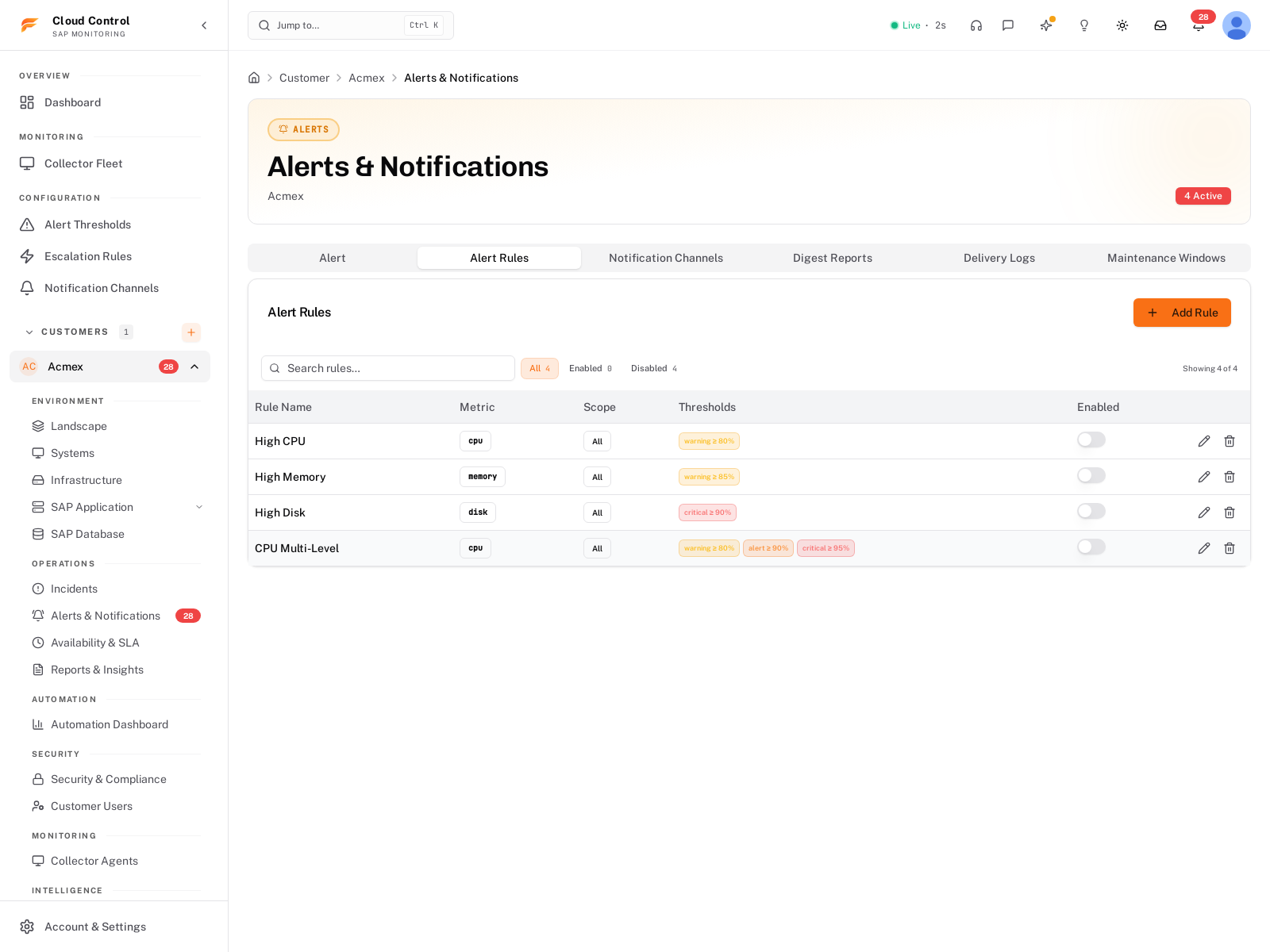Enable the High Disk rule toggle

tap(1091, 511)
